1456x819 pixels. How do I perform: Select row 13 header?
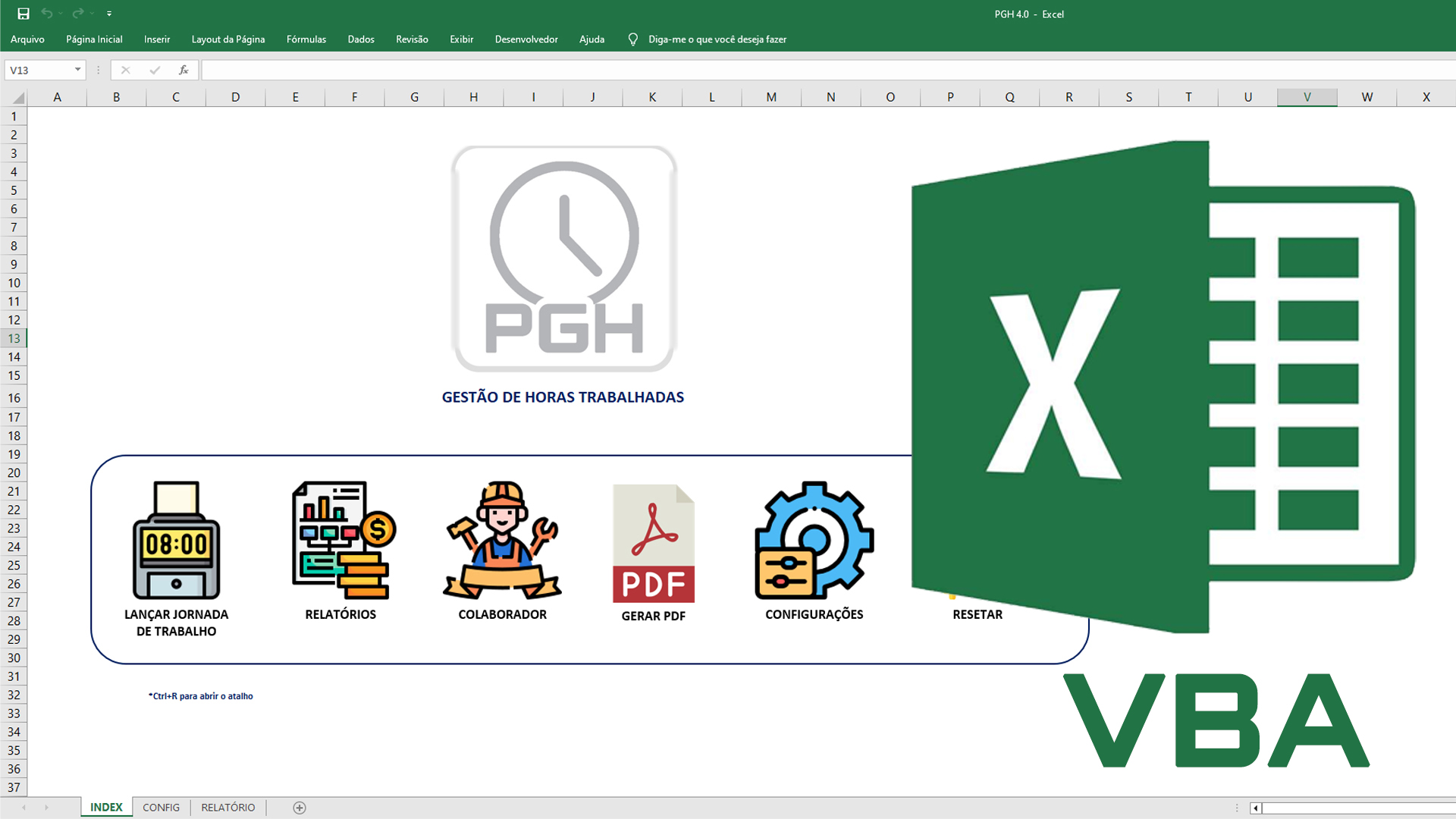[x=14, y=338]
